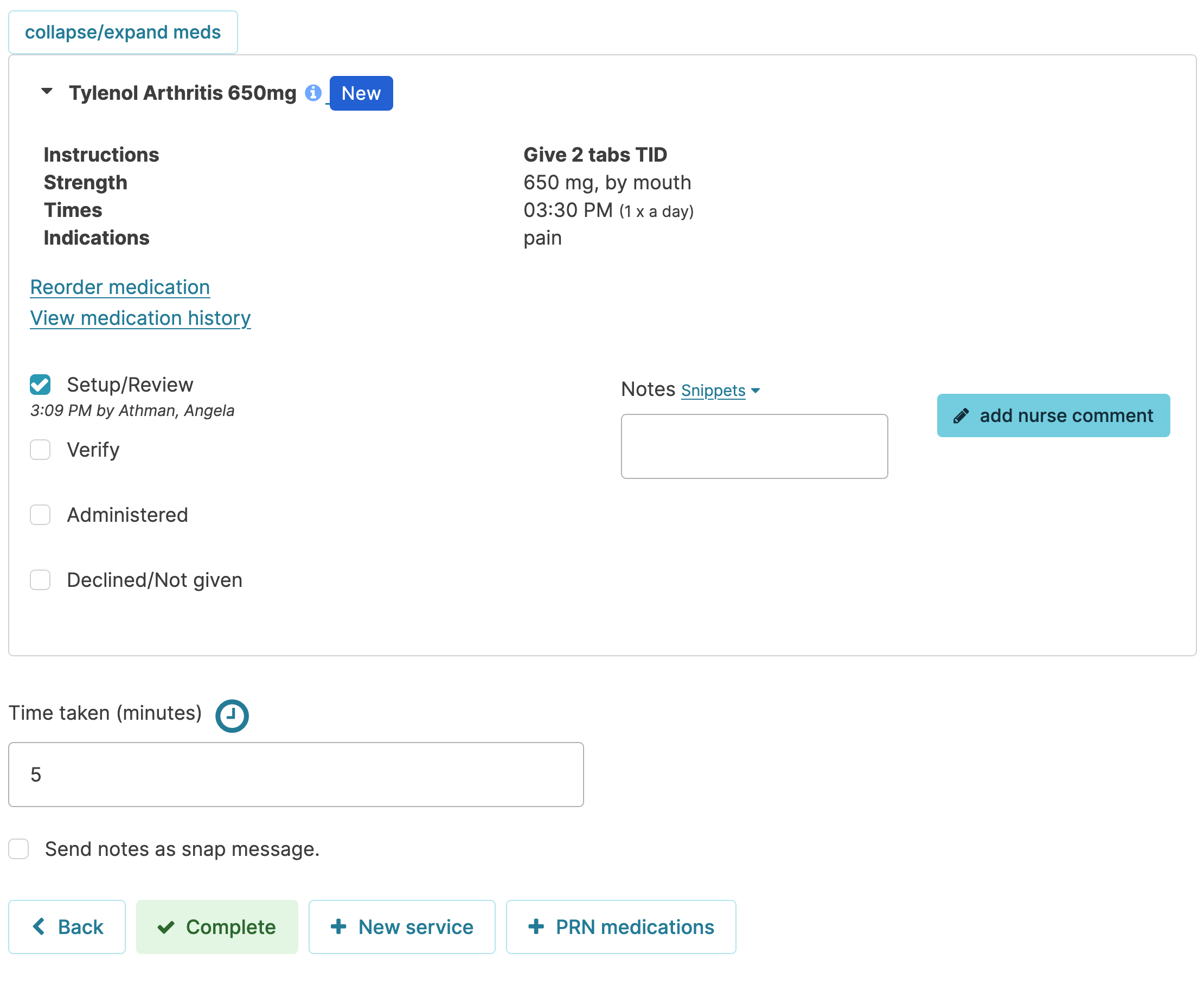Click the left chevron icon on Back
The image size is (1204, 985).
[x=39, y=926]
